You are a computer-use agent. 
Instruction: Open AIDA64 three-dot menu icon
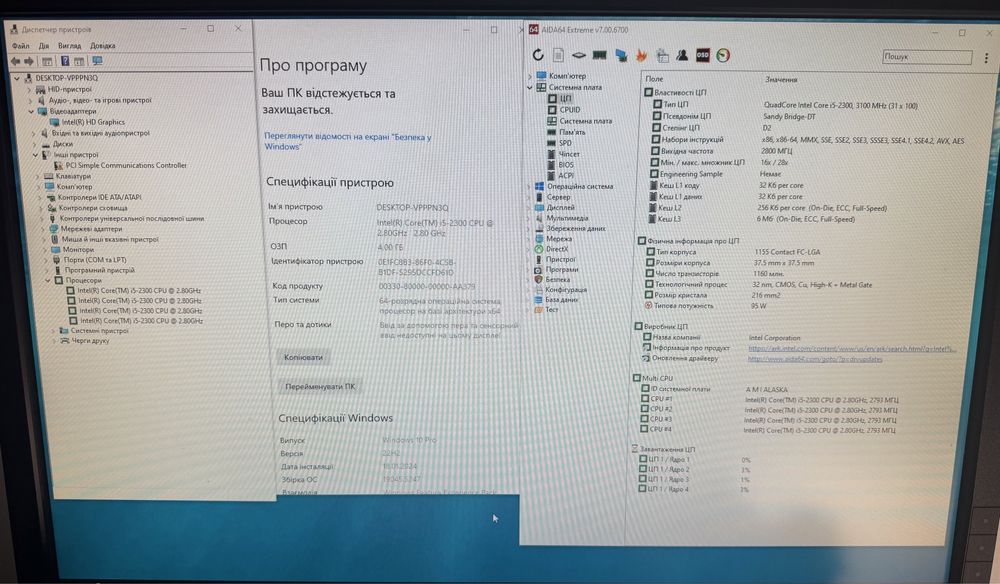click(986, 58)
